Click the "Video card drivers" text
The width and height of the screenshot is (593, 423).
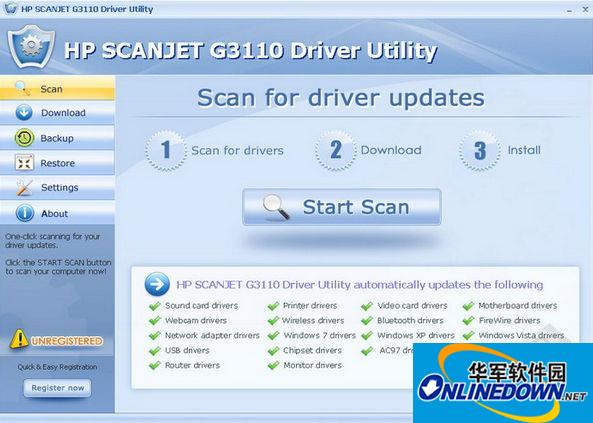pyautogui.click(x=412, y=305)
